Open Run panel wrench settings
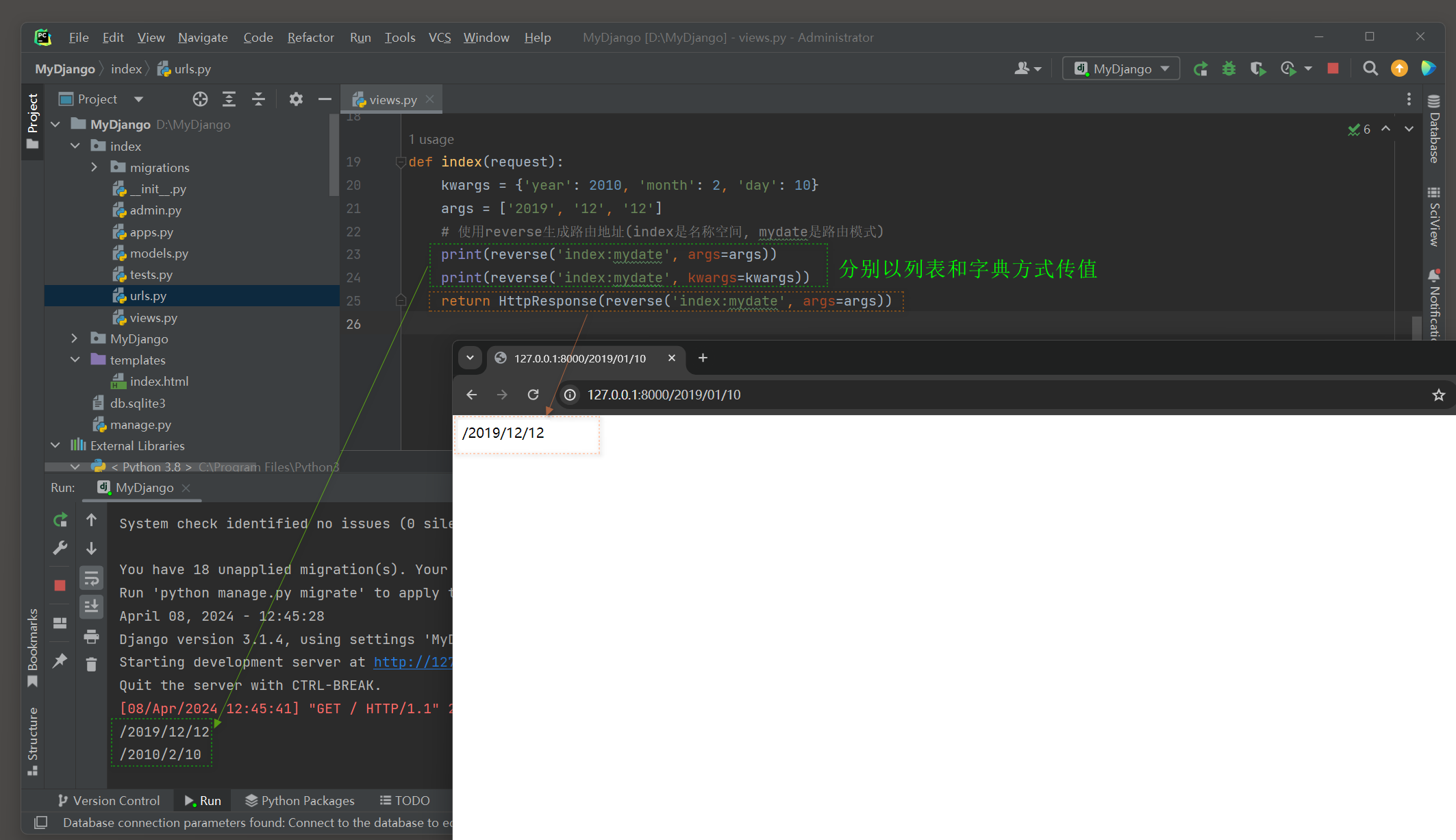The image size is (1456, 840). click(x=60, y=548)
